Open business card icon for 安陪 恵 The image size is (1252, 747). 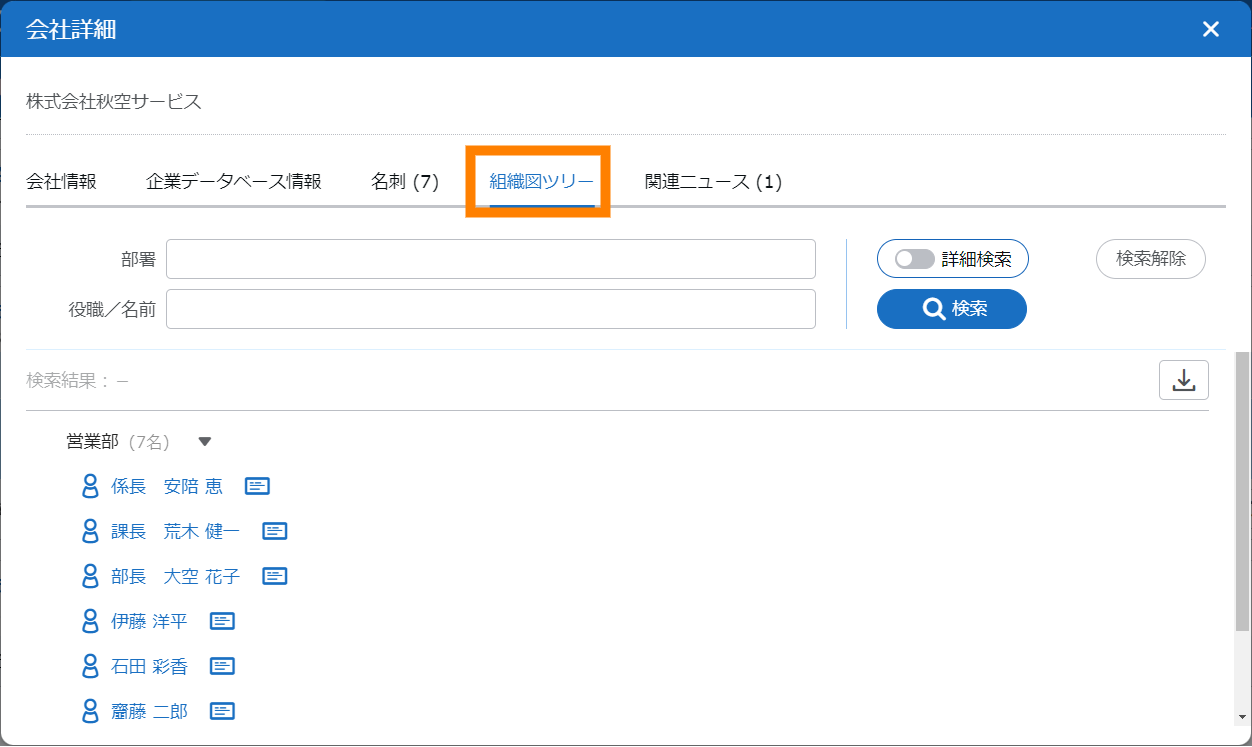pos(257,486)
